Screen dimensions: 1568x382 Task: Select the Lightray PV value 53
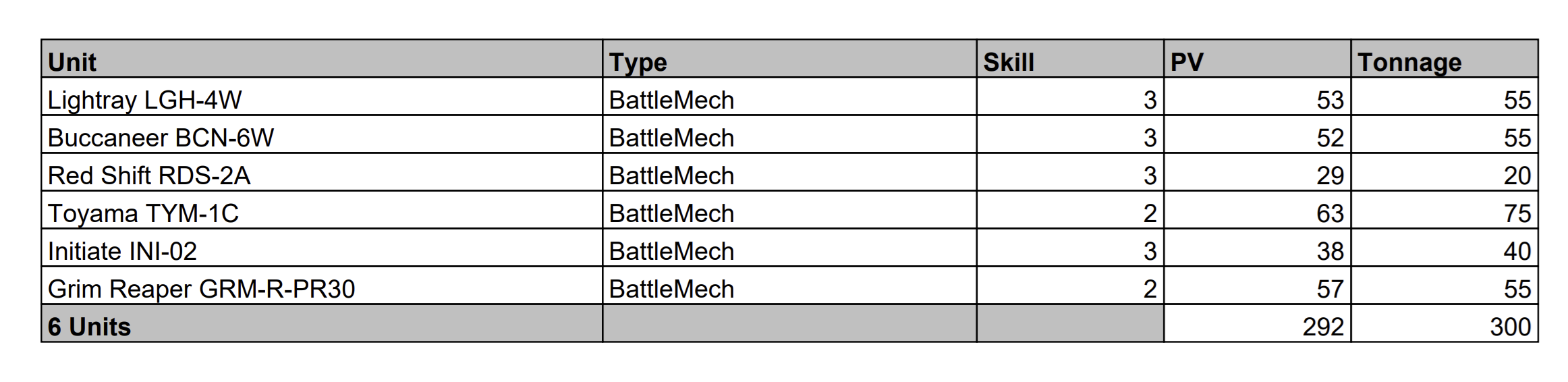point(1330,100)
